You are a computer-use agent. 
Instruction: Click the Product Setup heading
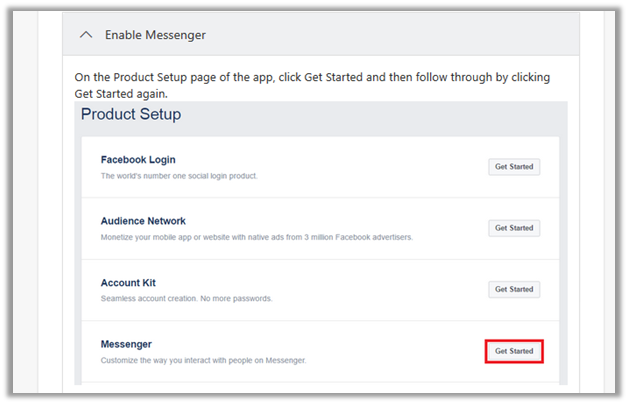(131, 114)
